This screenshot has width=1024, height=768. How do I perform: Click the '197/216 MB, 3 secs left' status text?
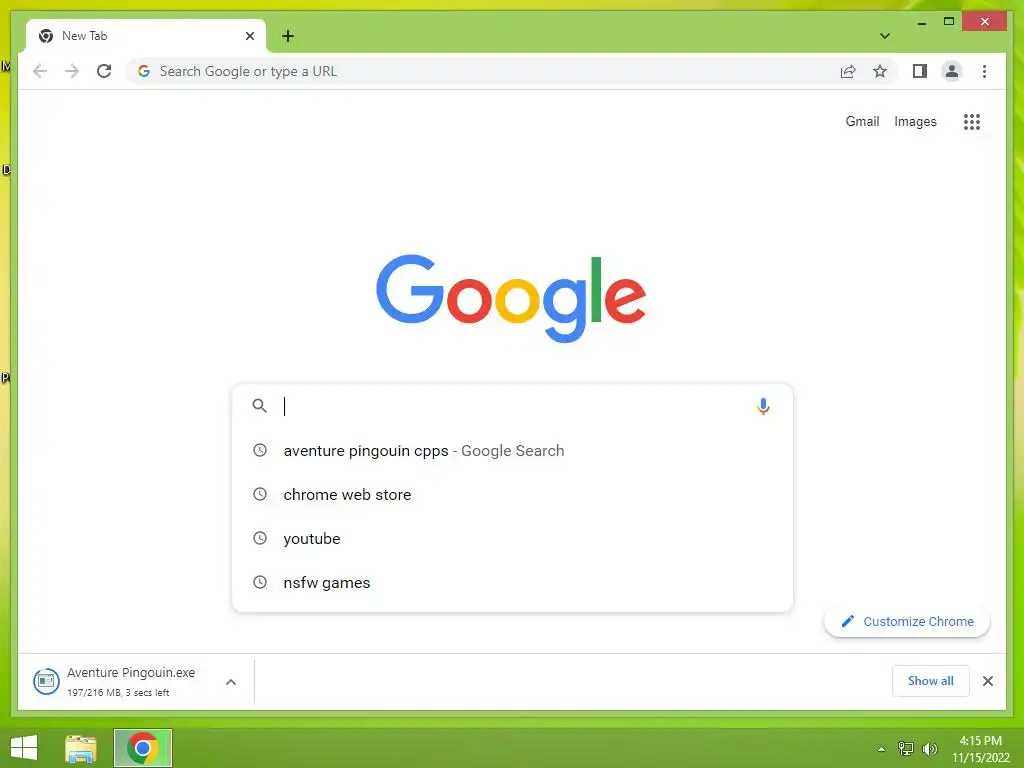118,693
